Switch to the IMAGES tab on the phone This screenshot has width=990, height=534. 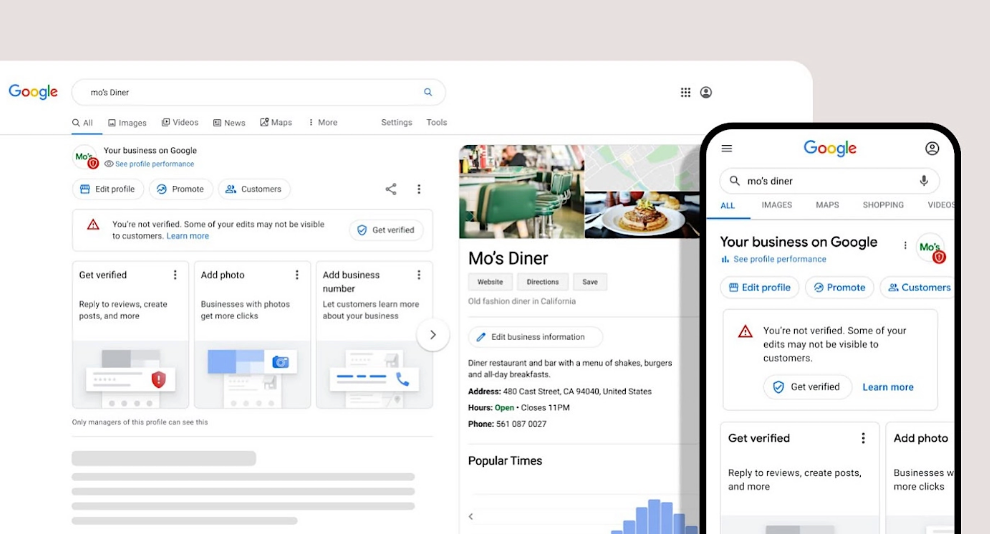point(777,205)
